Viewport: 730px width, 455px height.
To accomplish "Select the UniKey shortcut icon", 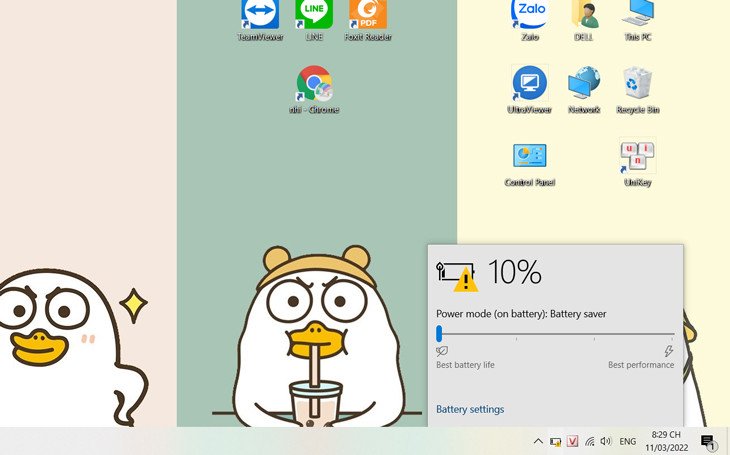I will click(x=638, y=158).
